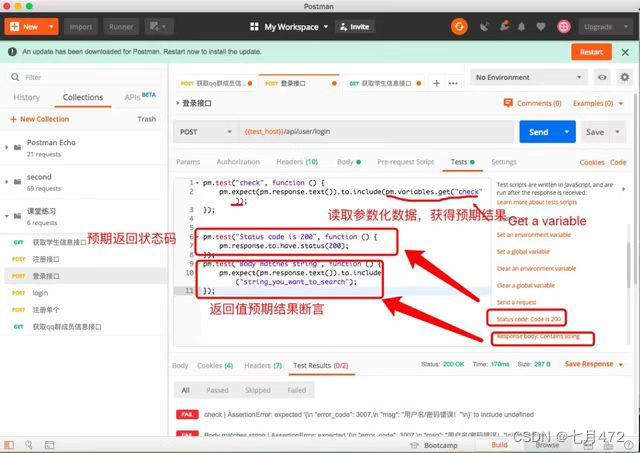Click the orange sync status icon

click(x=459, y=27)
